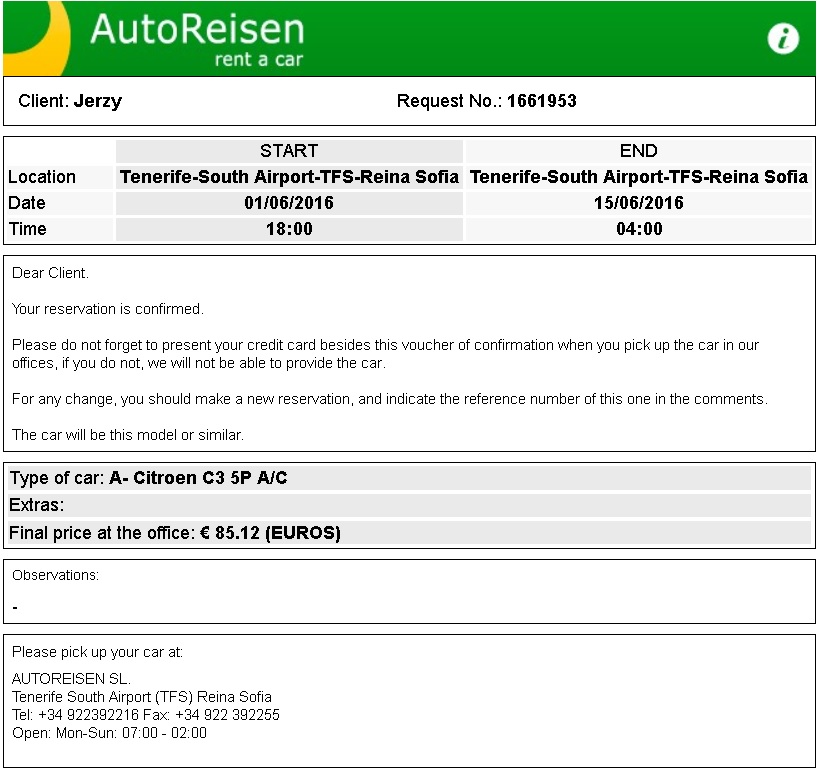Click the telephone and fax number line
822x768 pixels.
click(x=146, y=715)
